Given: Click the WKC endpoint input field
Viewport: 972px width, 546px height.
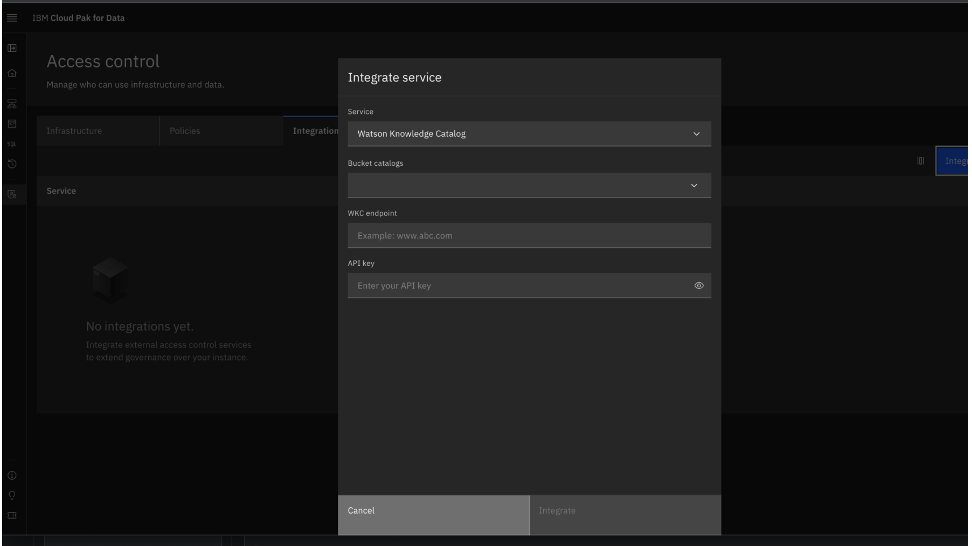Looking at the screenshot, I should coord(529,236).
